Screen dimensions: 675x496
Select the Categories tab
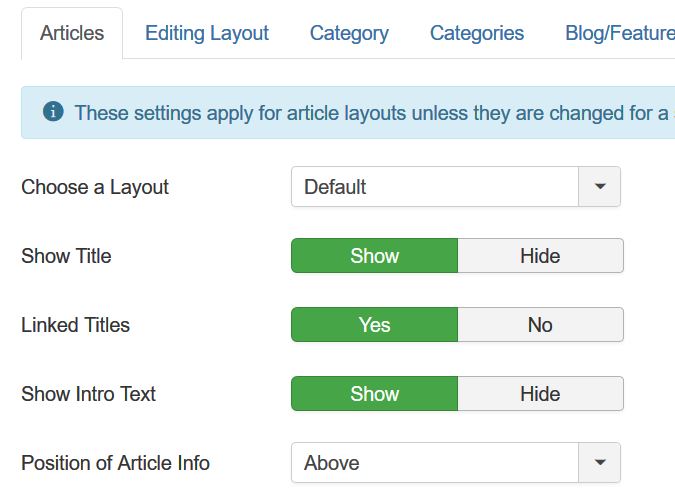[477, 33]
